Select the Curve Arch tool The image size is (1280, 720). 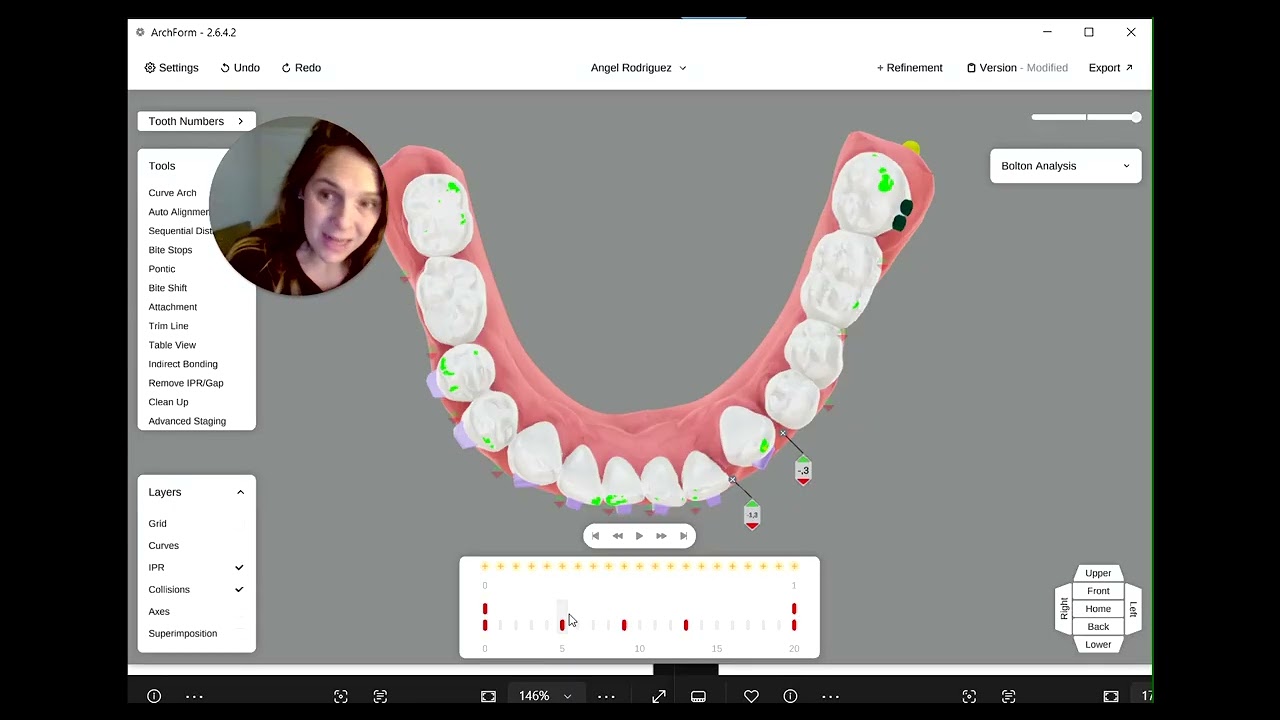(172, 193)
